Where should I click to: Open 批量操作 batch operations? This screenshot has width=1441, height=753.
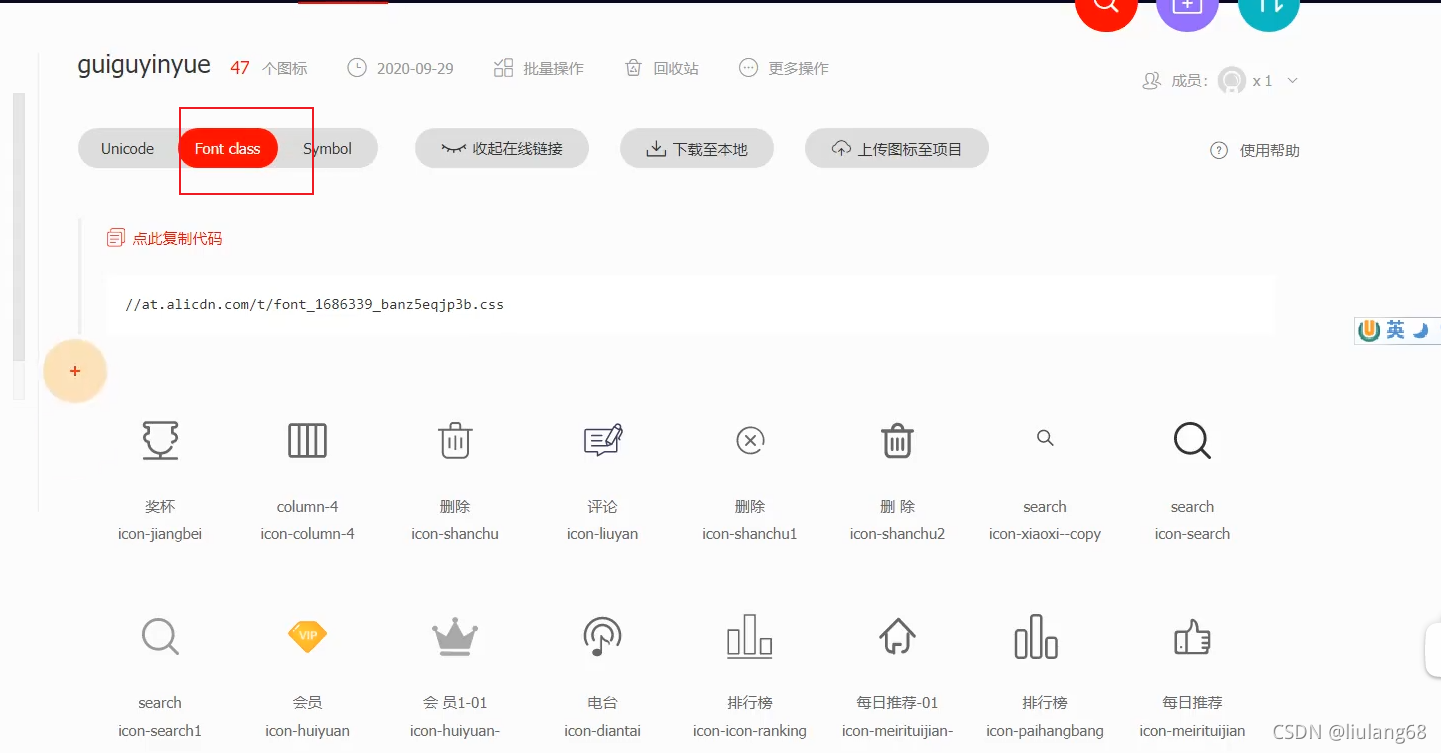pyautogui.click(x=539, y=68)
